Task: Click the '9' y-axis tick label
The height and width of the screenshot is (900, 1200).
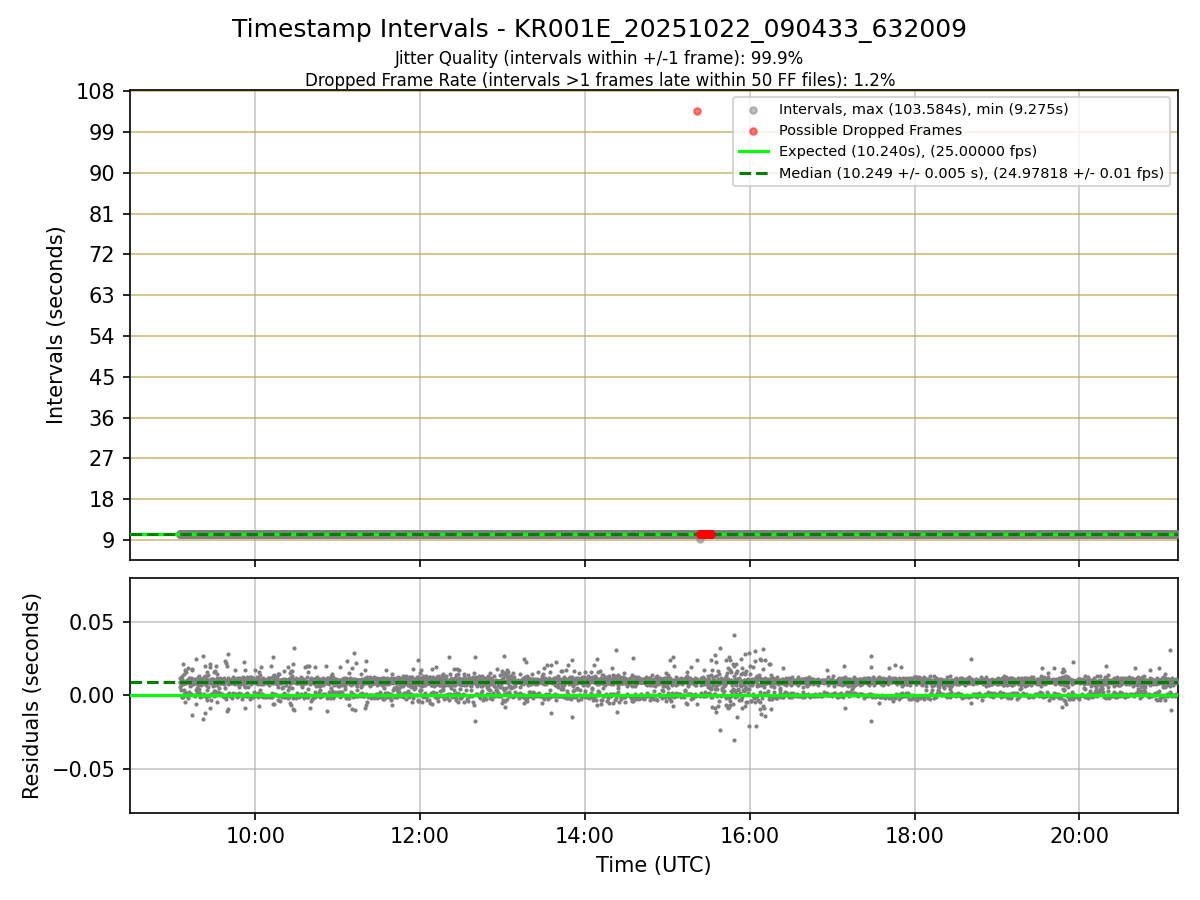Action: coord(111,540)
